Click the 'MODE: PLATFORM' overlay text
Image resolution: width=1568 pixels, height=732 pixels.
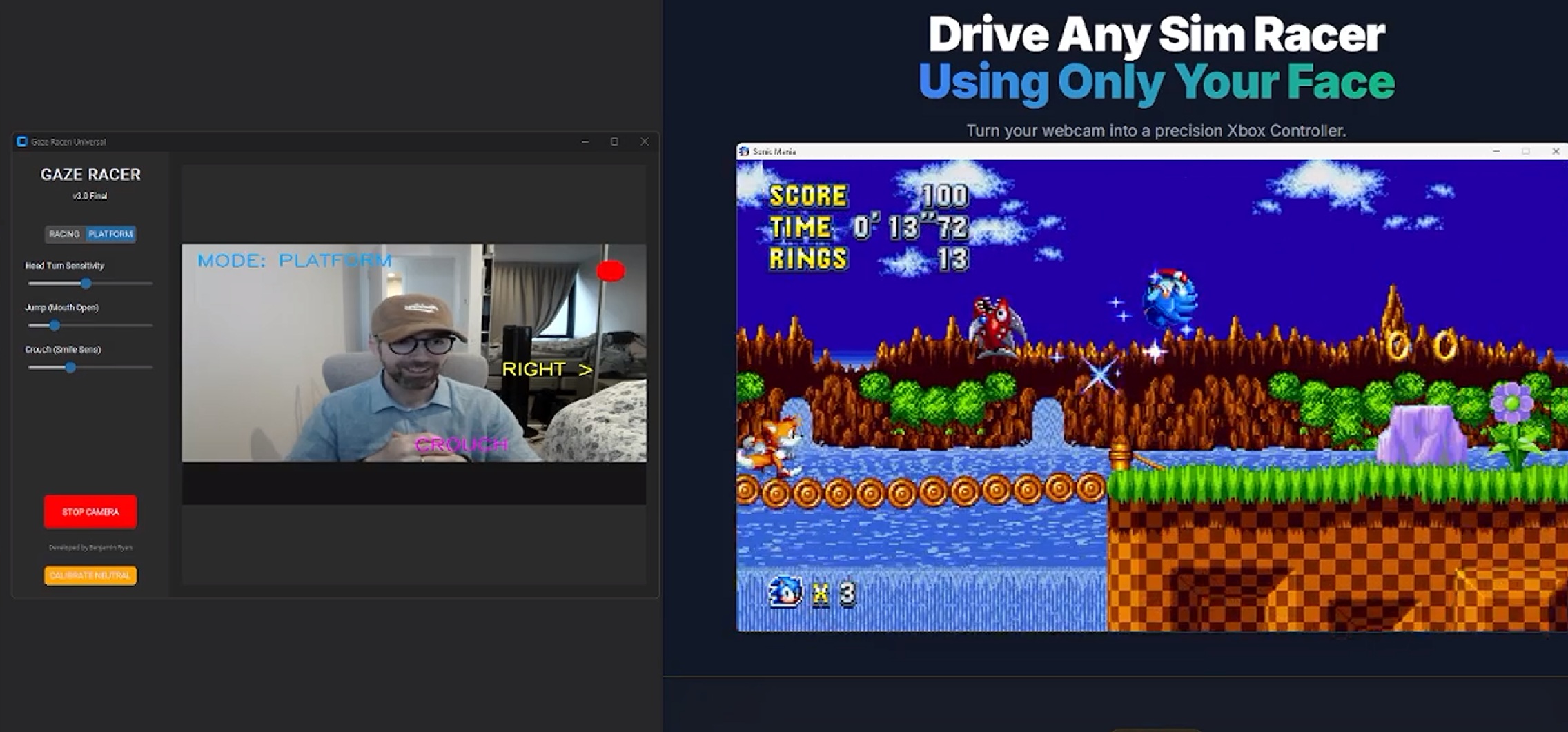pos(295,261)
